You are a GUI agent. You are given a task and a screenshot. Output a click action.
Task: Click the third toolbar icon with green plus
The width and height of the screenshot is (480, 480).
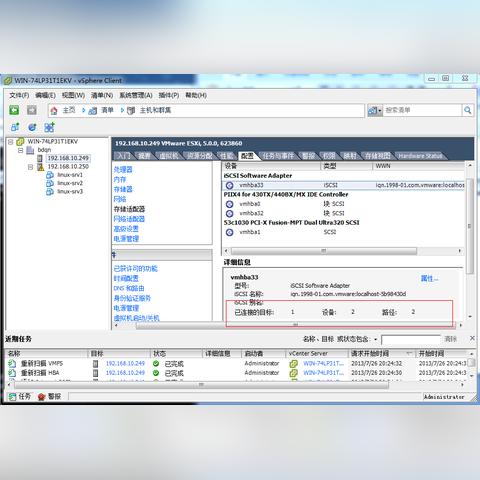(49, 127)
